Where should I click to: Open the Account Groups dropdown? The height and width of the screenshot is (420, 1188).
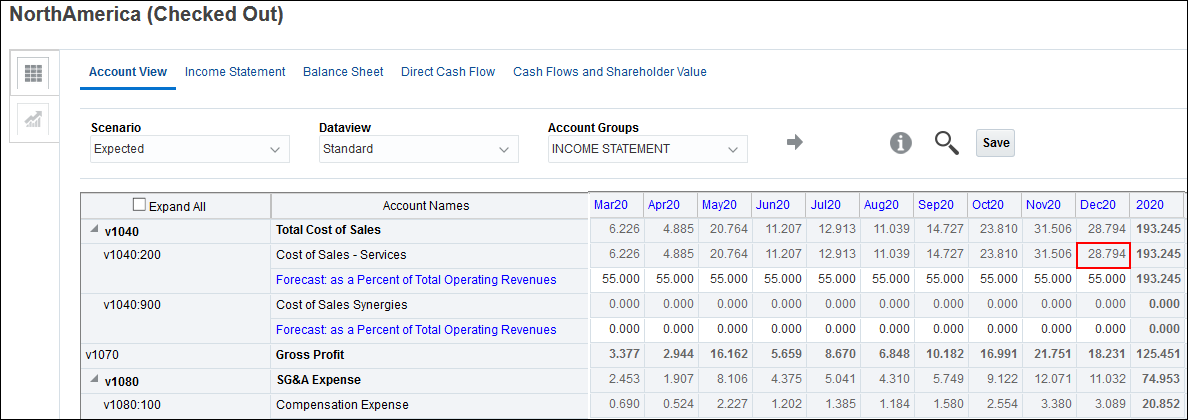click(x=647, y=149)
